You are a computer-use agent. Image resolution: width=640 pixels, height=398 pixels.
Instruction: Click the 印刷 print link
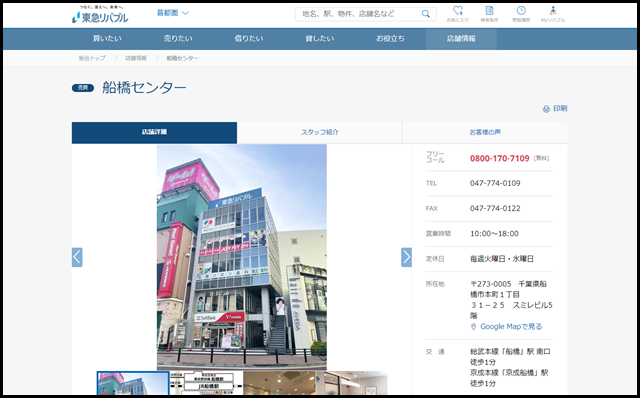pos(560,109)
